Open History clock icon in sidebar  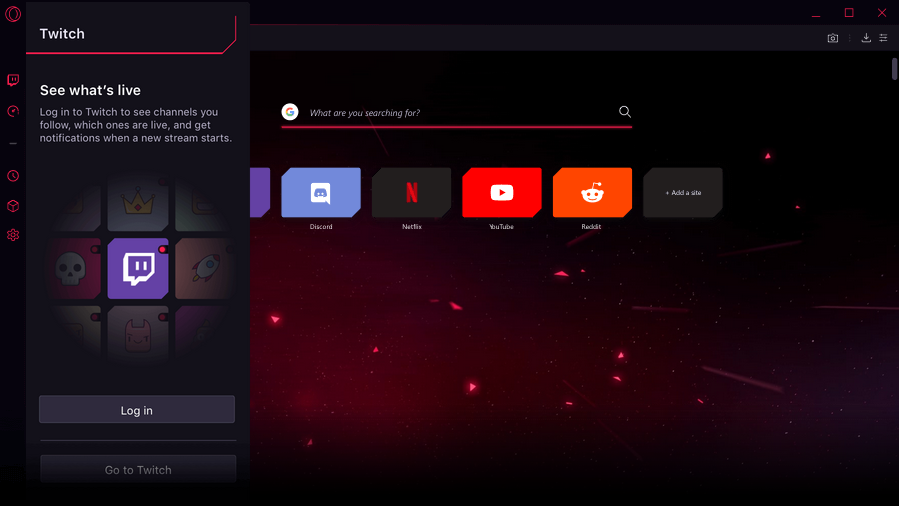pos(13,176)
